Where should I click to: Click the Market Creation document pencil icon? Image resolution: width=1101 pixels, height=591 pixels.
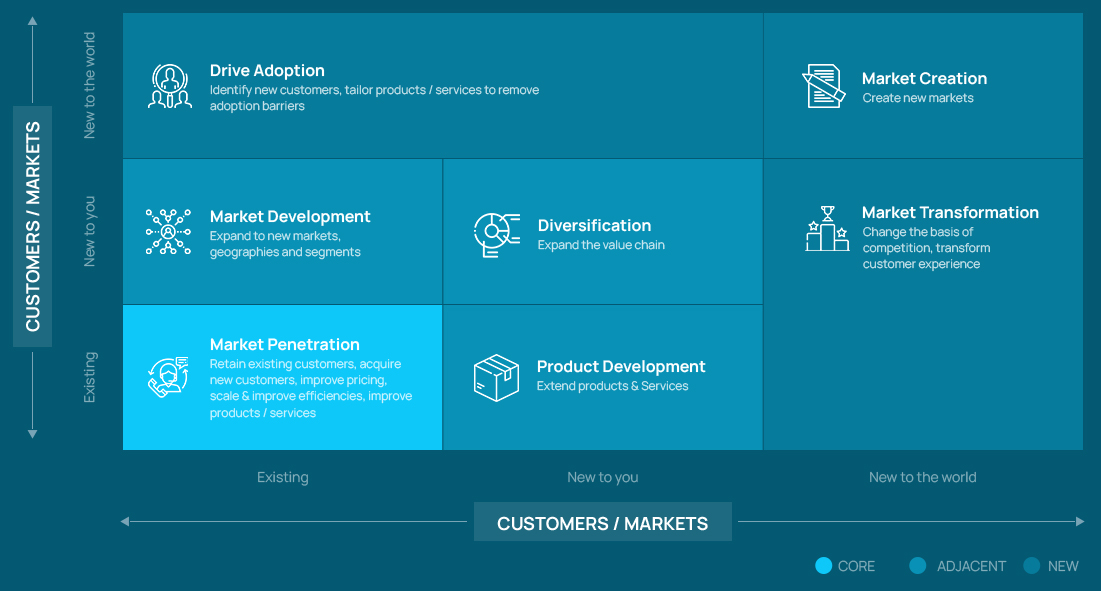click(x=823, y=86)
